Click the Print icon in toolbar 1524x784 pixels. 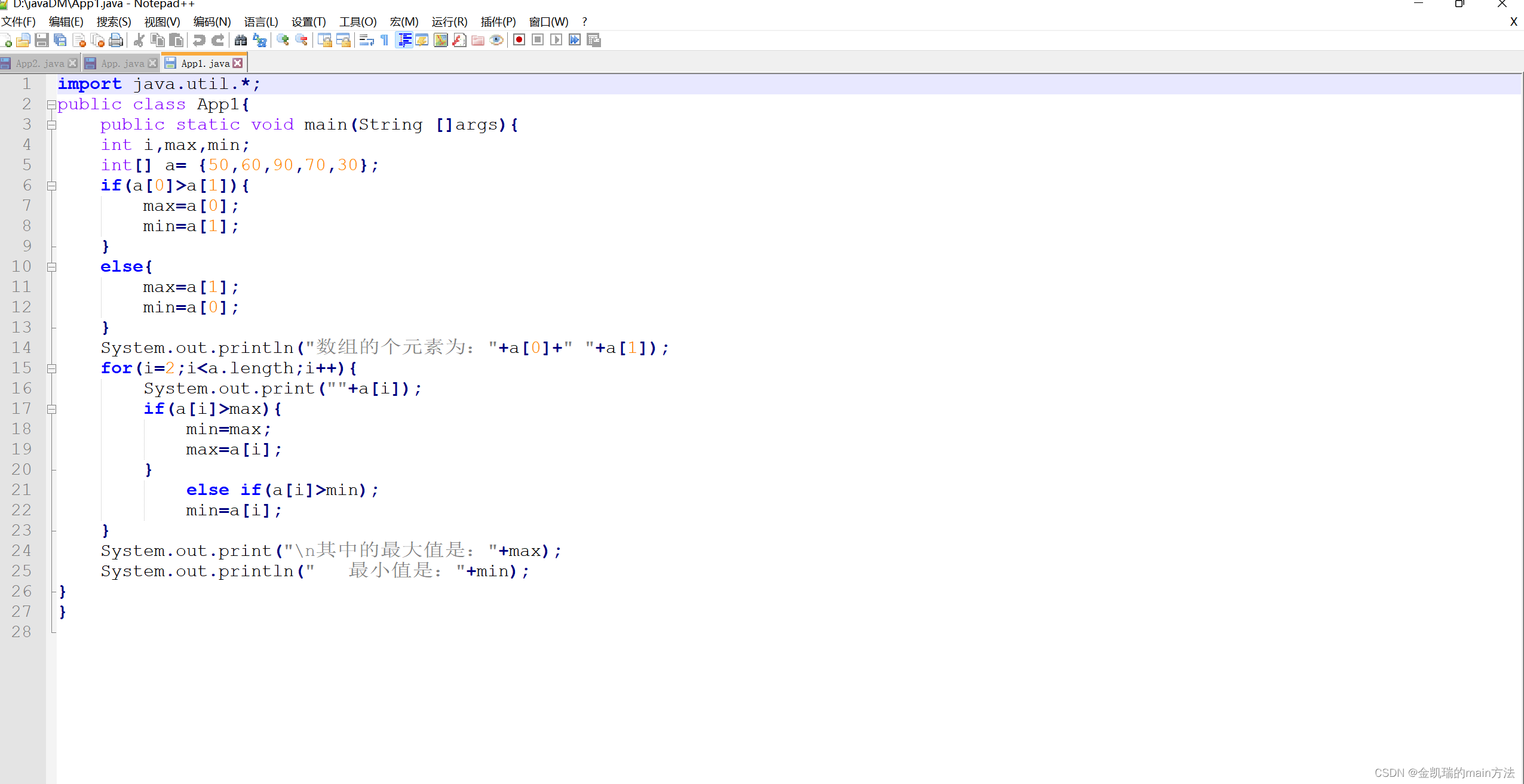pos(116,40)
